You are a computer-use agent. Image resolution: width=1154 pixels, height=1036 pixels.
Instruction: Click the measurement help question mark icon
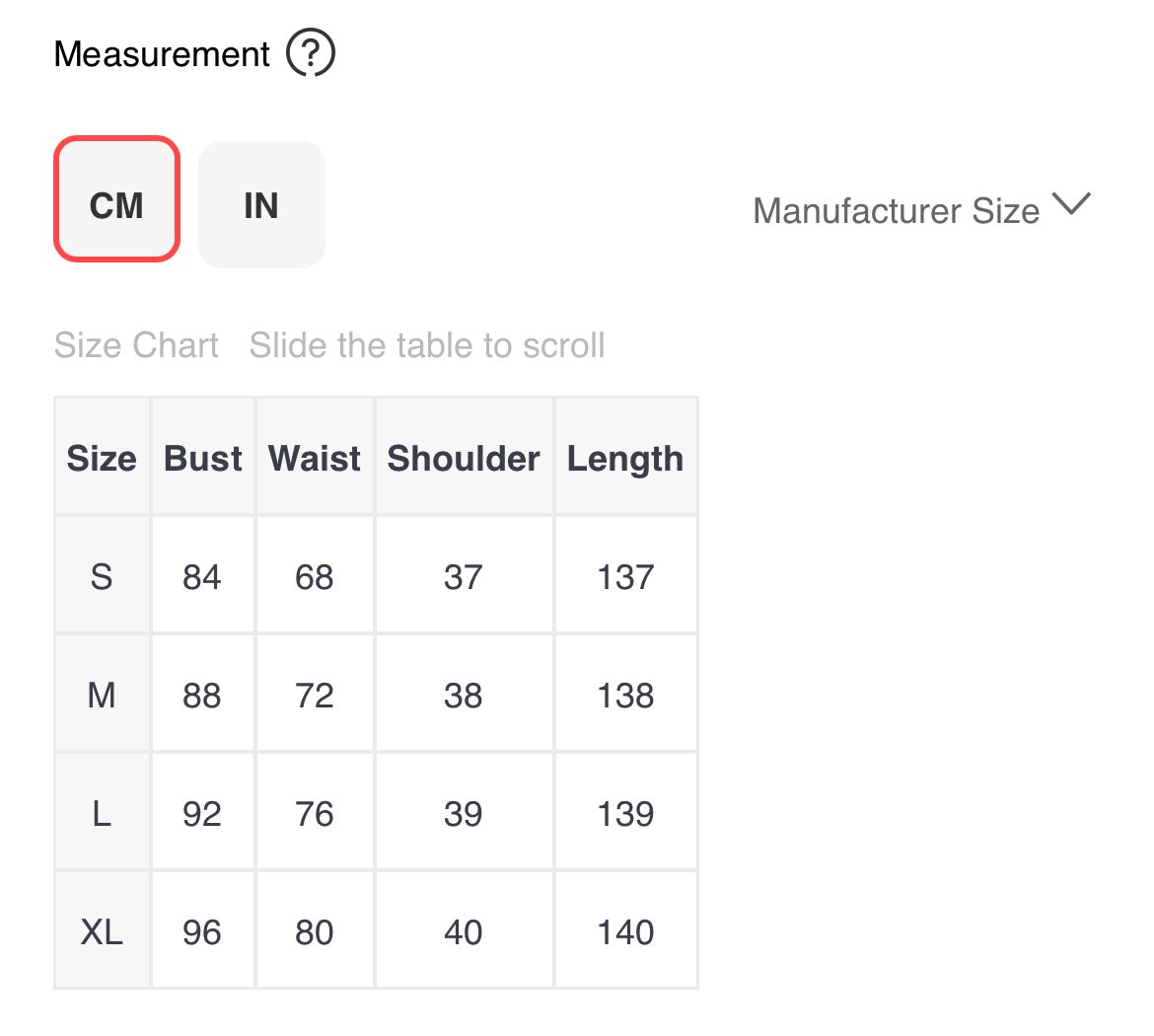pyautogui.click(x=311, y=53)
